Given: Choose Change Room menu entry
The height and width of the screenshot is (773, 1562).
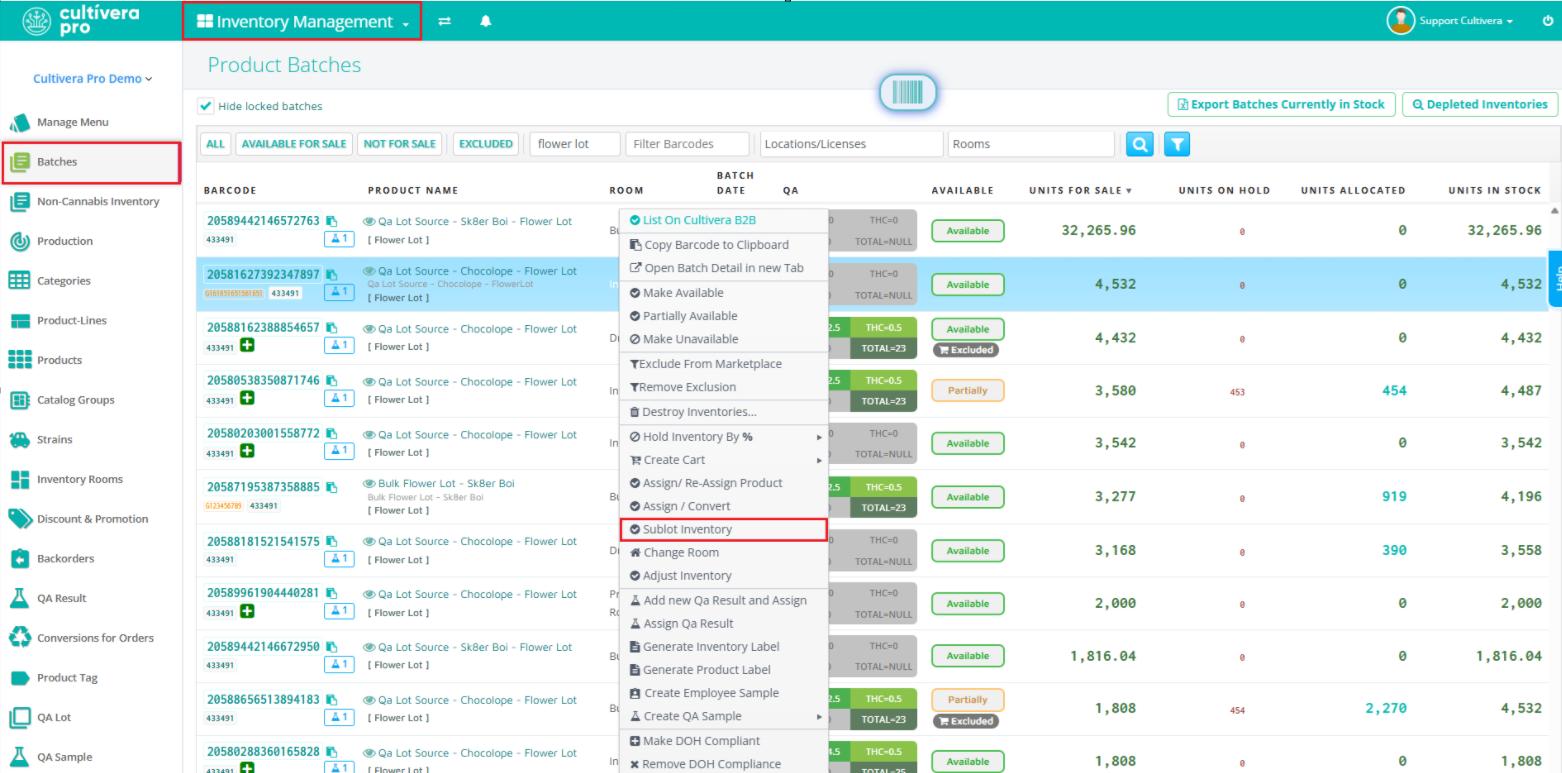Looking at the screenshot, I should click(x=724, y=553).
